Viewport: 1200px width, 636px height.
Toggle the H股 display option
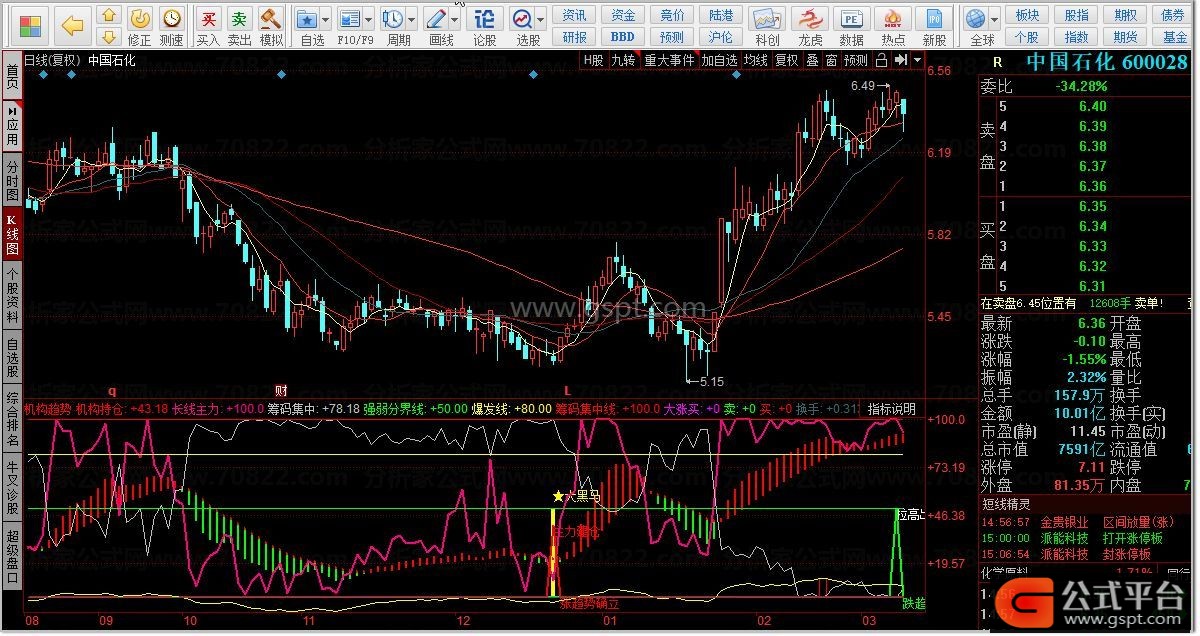point(594,60)
